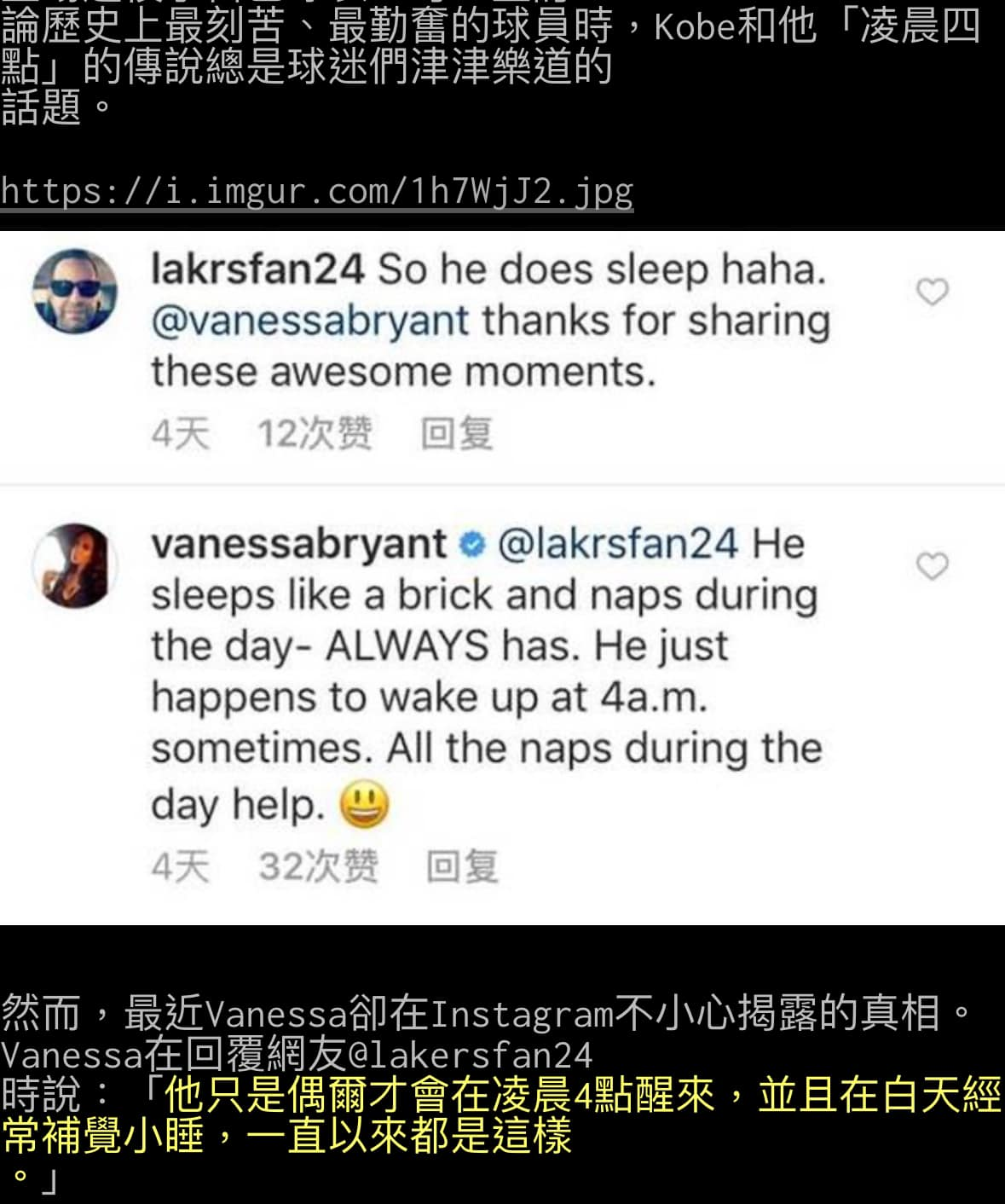Tap the @lakrsfan24 mention in Vanessa's reply
The width and height of the screenshot is (1005, 1204).
click(x=617, y=544)
